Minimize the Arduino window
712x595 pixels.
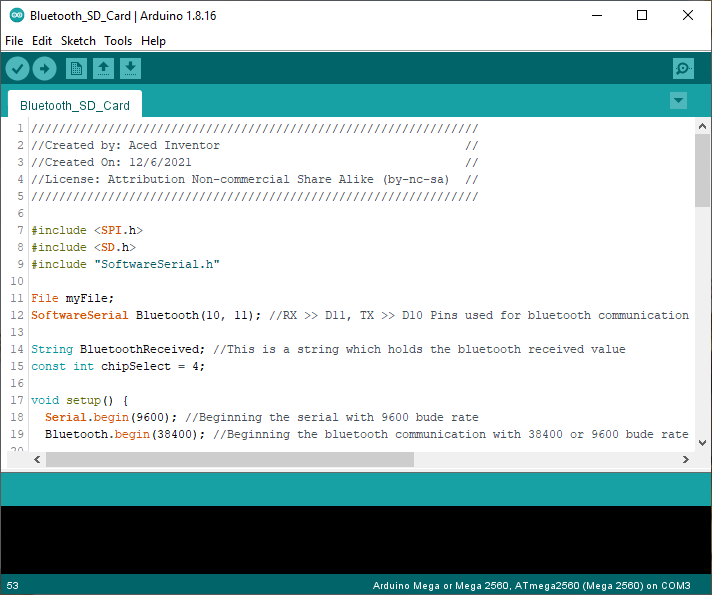pyautogui.click(x=597, y=15)
